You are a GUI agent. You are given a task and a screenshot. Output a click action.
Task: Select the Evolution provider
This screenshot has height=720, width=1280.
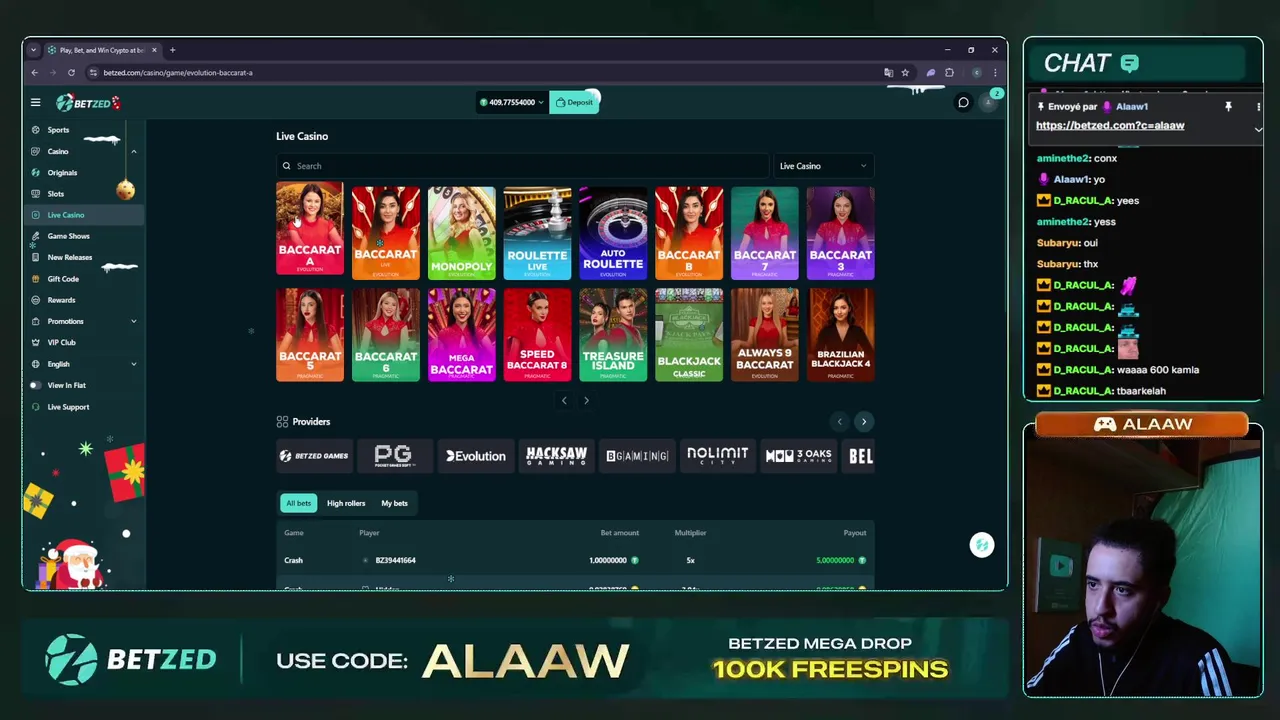pyautogui.click(x=476, y=456)
